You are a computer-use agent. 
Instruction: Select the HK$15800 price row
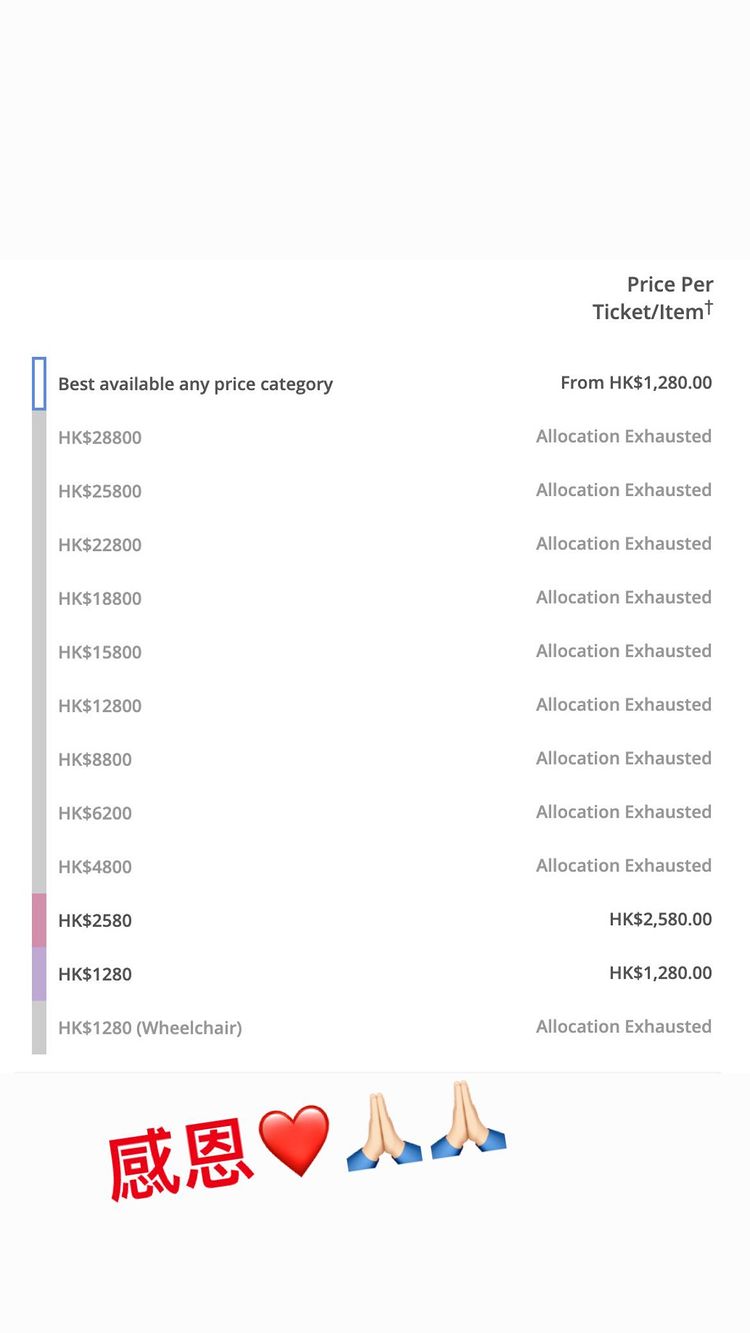click(x=373, y=652)
